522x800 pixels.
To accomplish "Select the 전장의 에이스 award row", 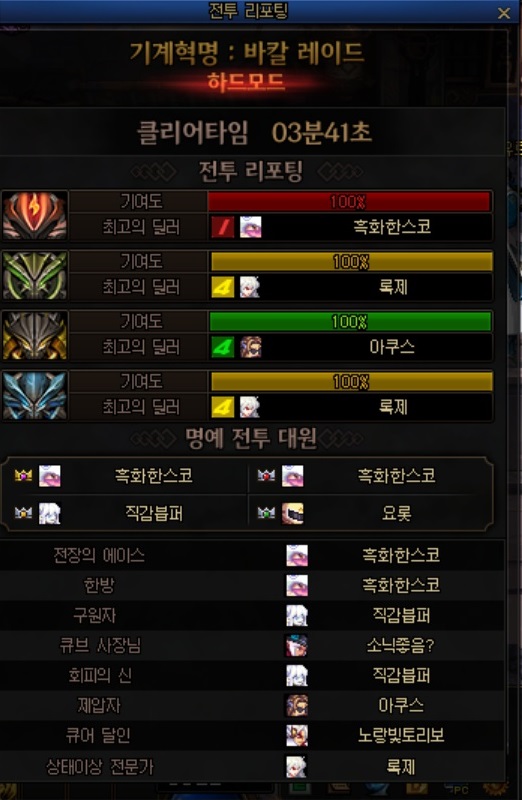I will point(252,555).
